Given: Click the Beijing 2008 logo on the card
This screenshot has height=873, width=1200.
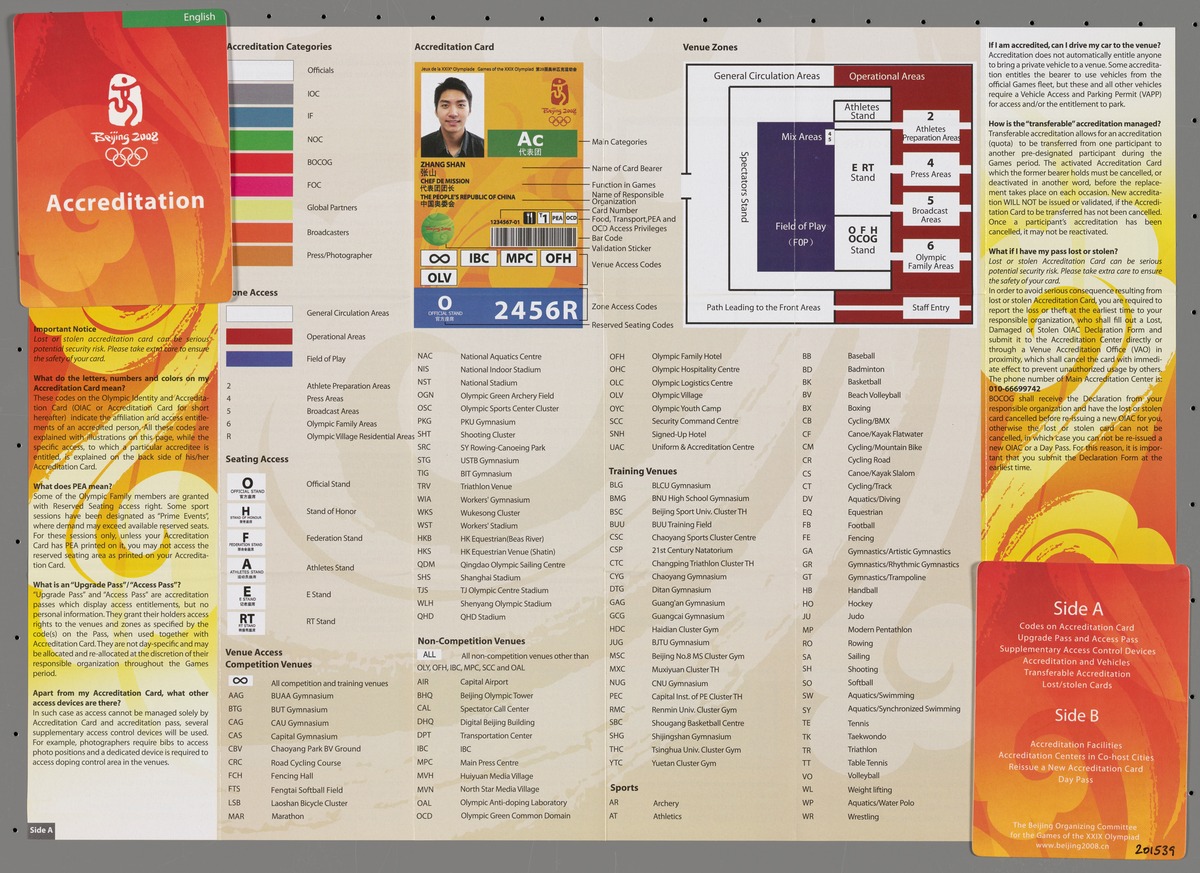Looking at the screenshot, I should click(x=558, y=104).
